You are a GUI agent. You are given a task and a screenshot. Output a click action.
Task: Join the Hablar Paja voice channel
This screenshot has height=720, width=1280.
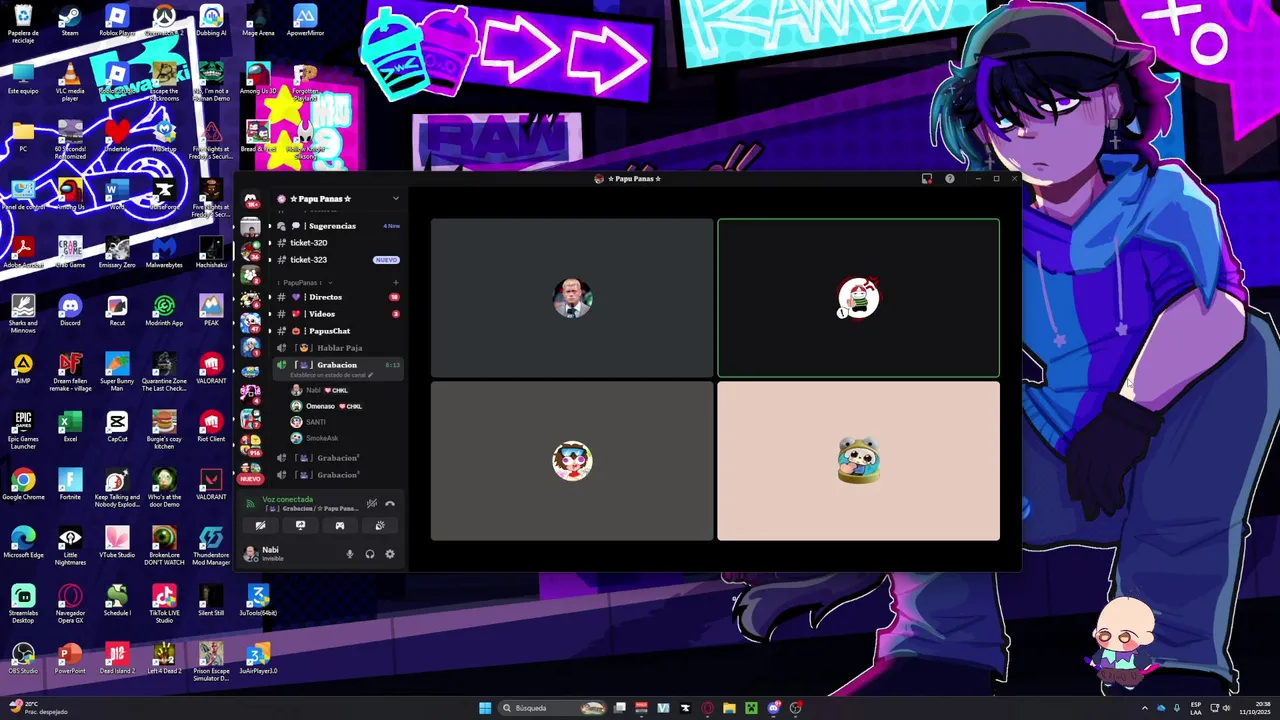point(337,348)
